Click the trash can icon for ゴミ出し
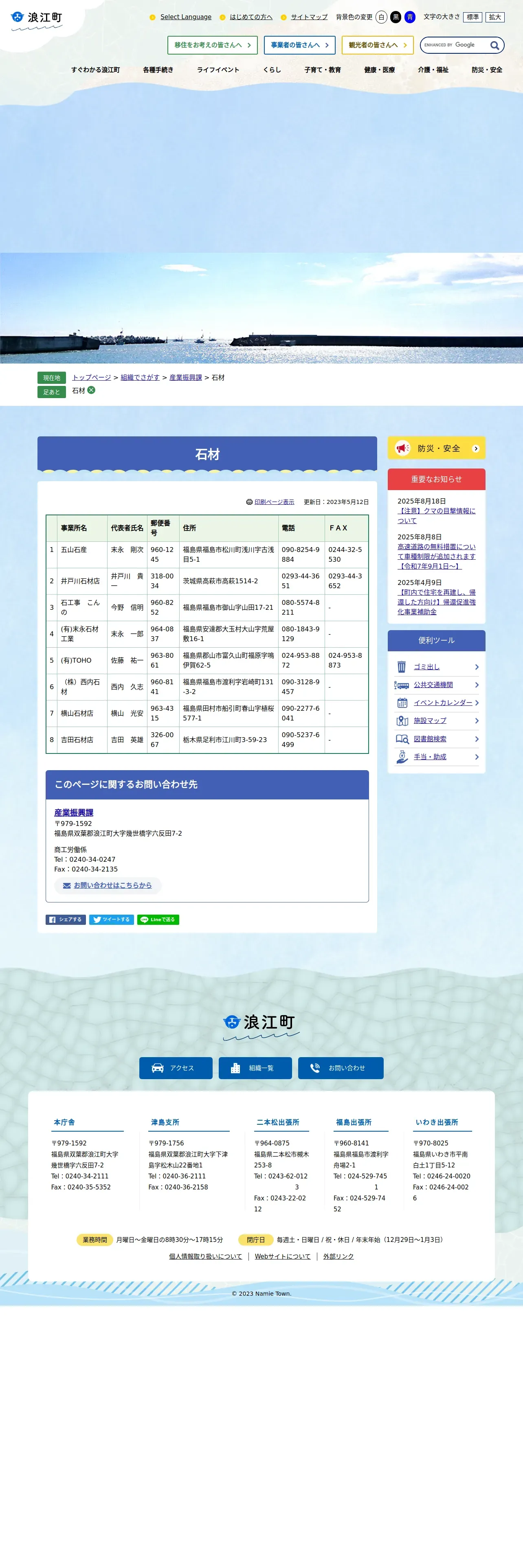The image size is (523, 1568). coord(401,666)
